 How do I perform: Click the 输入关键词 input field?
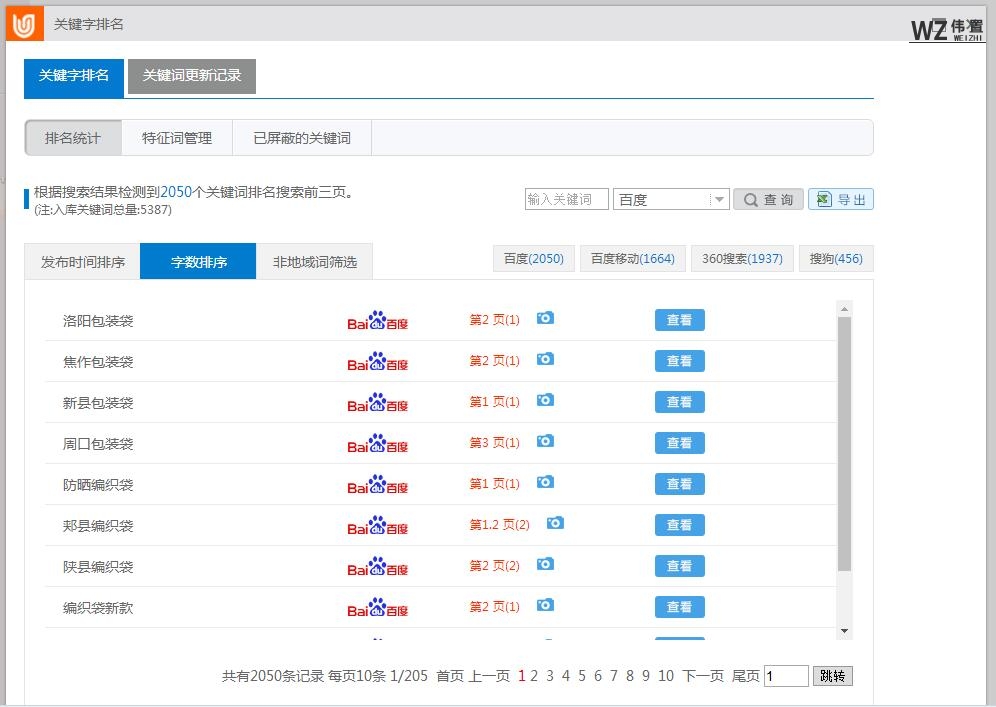click(x=566, y=200)
